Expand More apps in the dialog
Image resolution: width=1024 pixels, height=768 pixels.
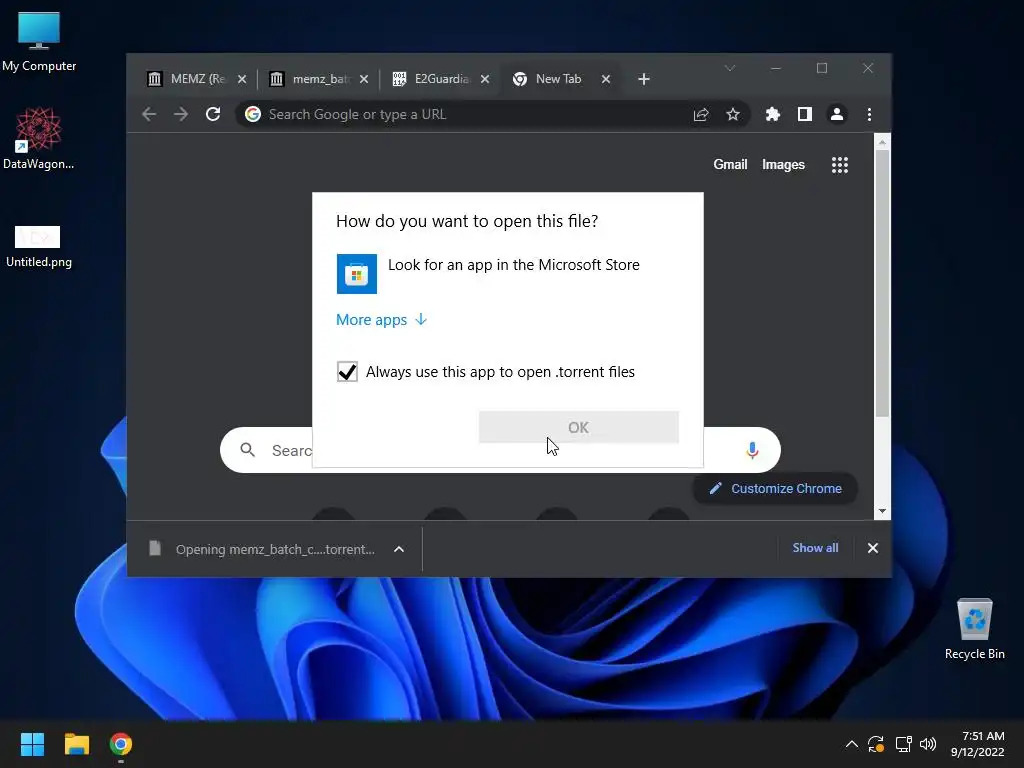381,319
